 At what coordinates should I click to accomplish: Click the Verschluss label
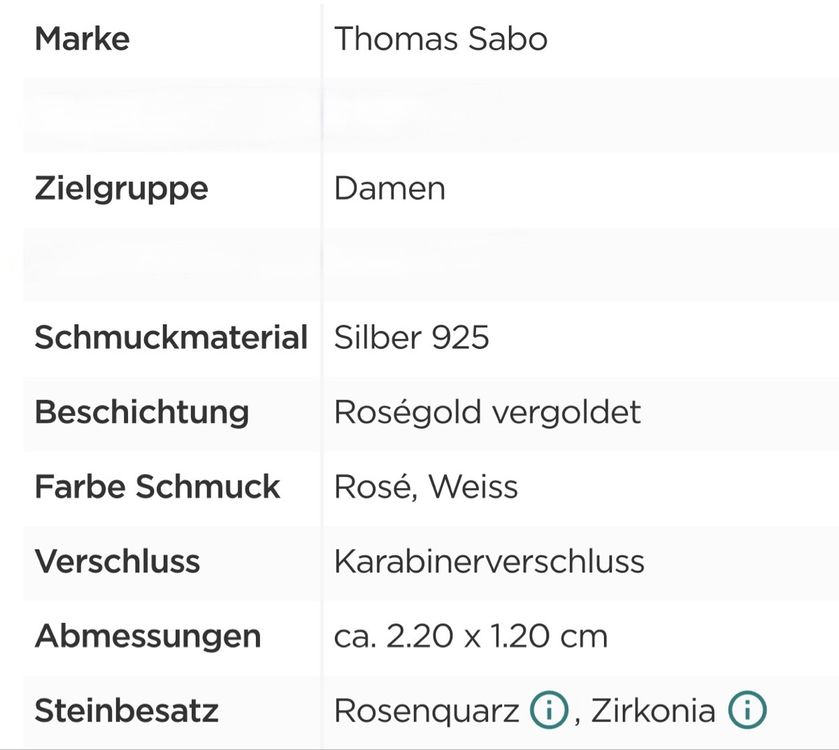(117, 562)
